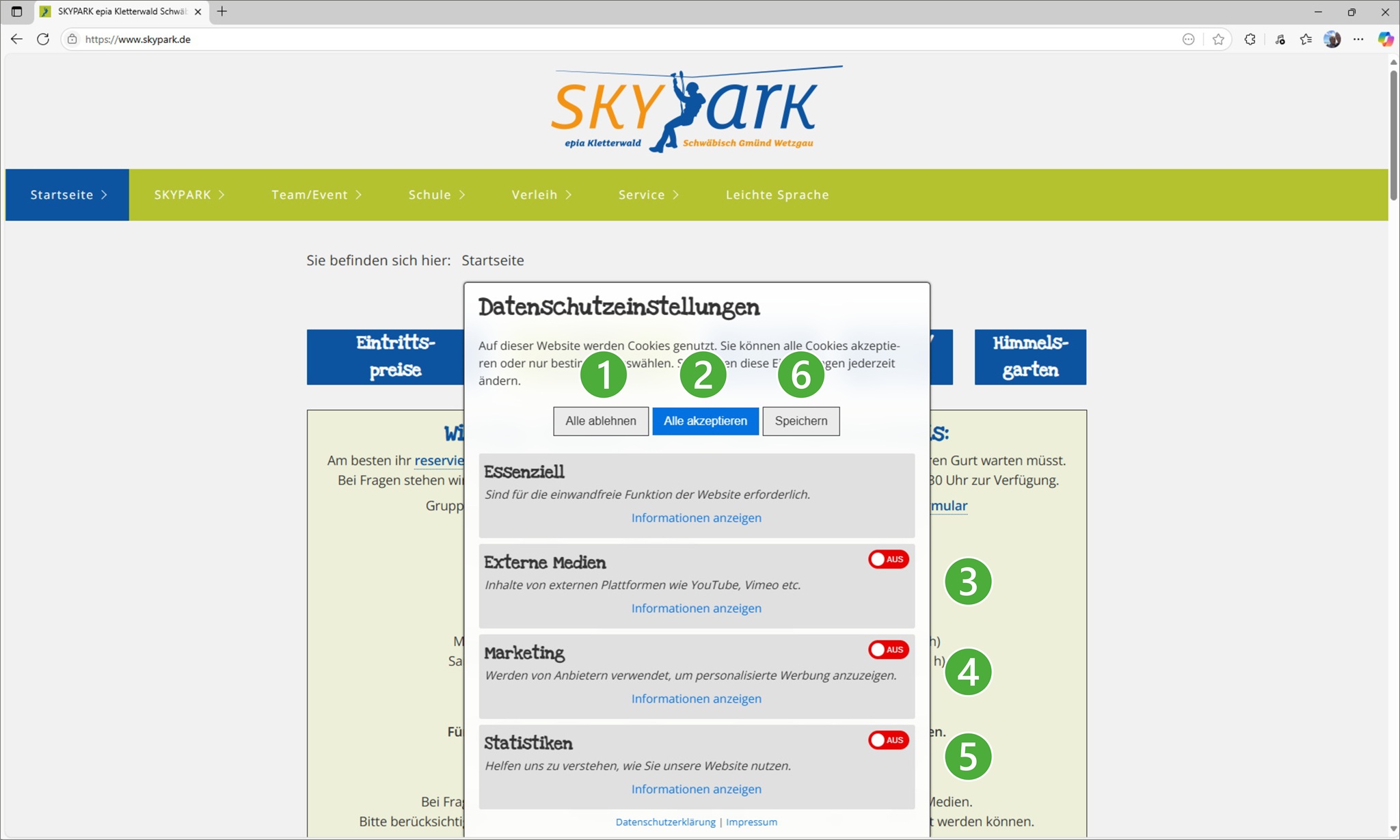The width and height of the screenshot is (1400, 840).
Task: Enable the Externe Medien cookie toggle
Action: click(888, 559)
